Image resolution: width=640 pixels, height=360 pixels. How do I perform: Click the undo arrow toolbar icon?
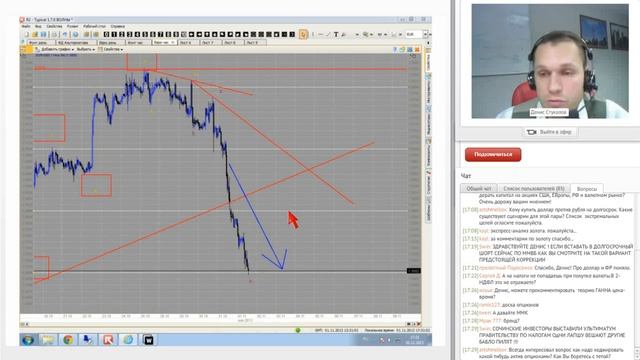pyautogui.click(x=65, y=35)
